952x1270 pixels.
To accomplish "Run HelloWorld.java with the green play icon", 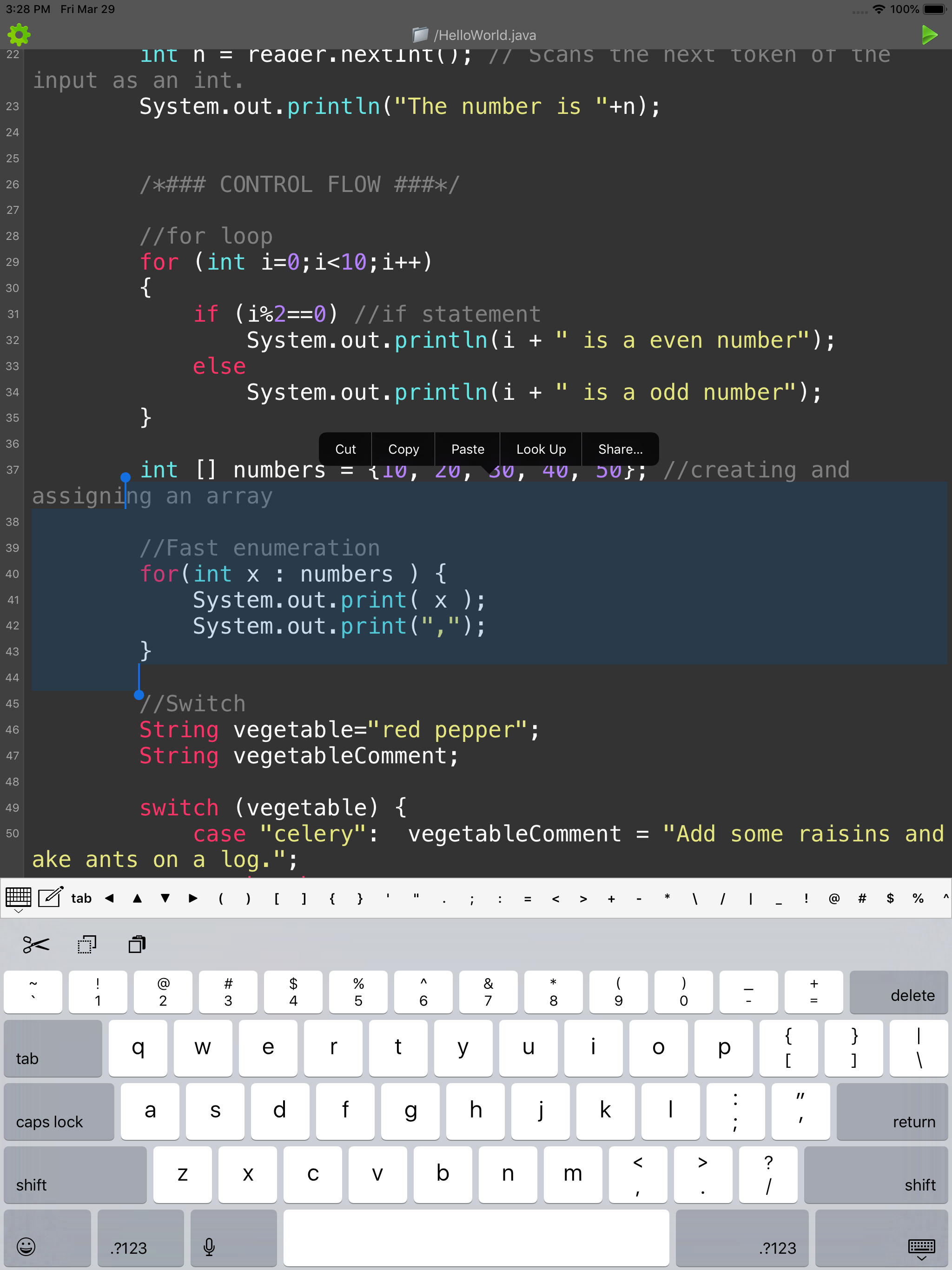I will pyautogui.click(x=930, y=34).
